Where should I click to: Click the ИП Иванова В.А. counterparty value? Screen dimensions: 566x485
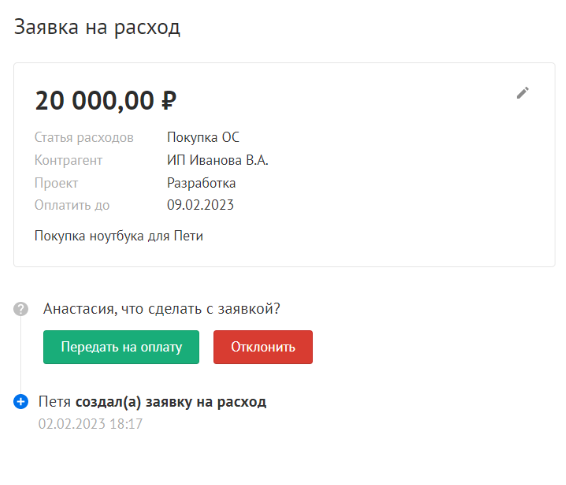pyautogui.click(x=217, y=160)
